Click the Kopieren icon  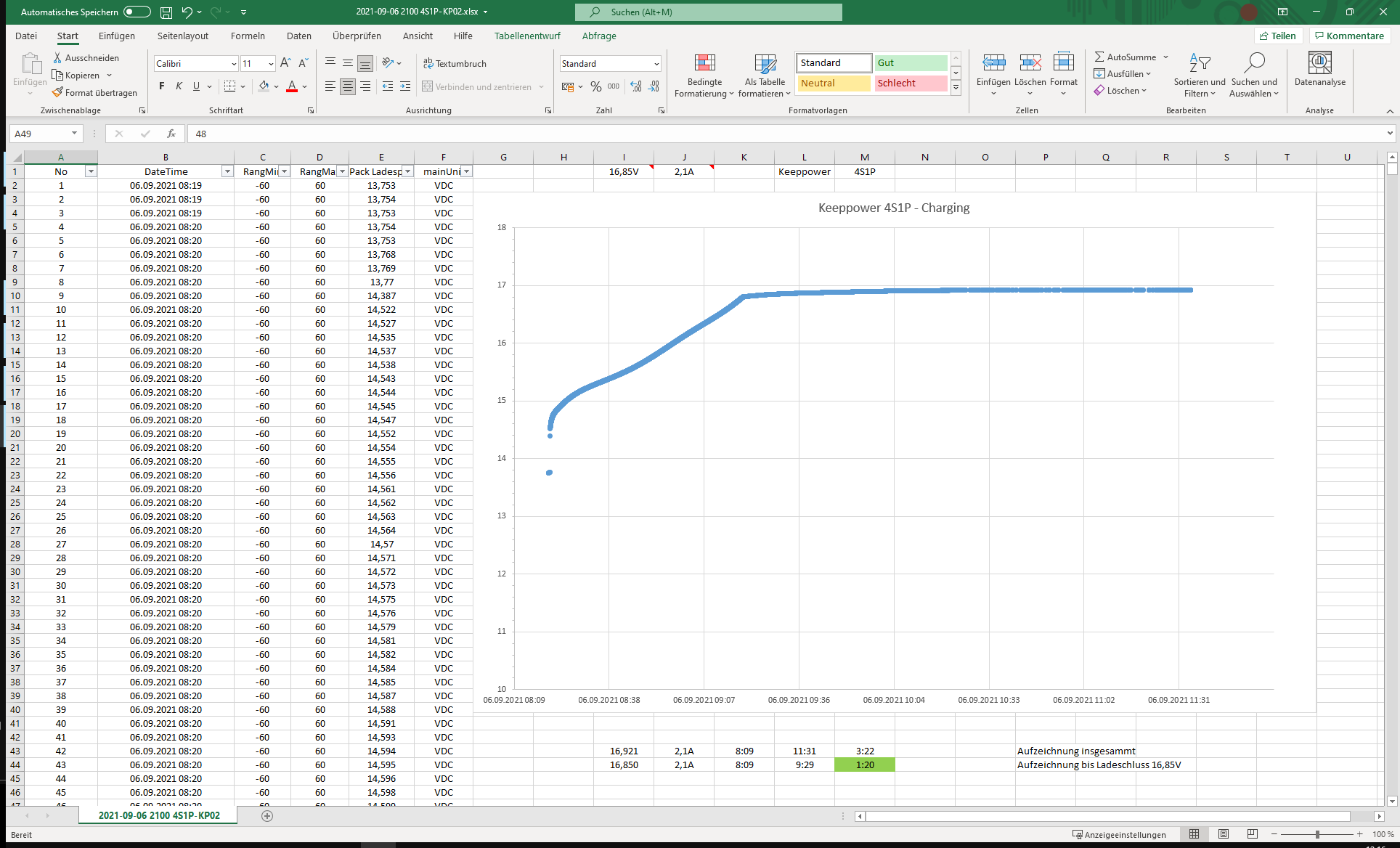pyautogui.click(x=57, y=76)
